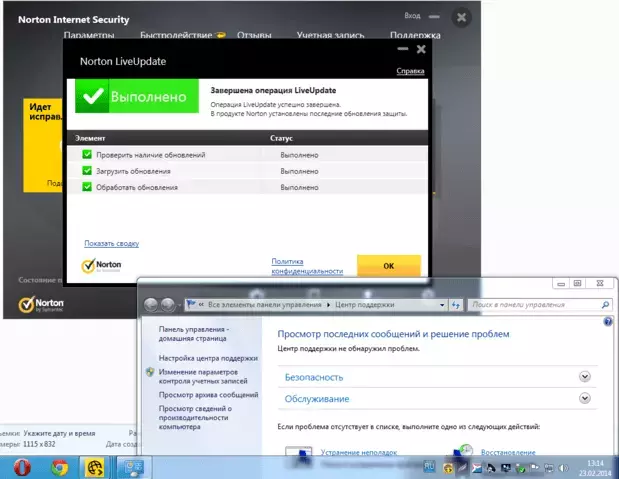The image size is (619, 479).
Task: Open the yellow Norton tray icon
Action: (448, 468)
